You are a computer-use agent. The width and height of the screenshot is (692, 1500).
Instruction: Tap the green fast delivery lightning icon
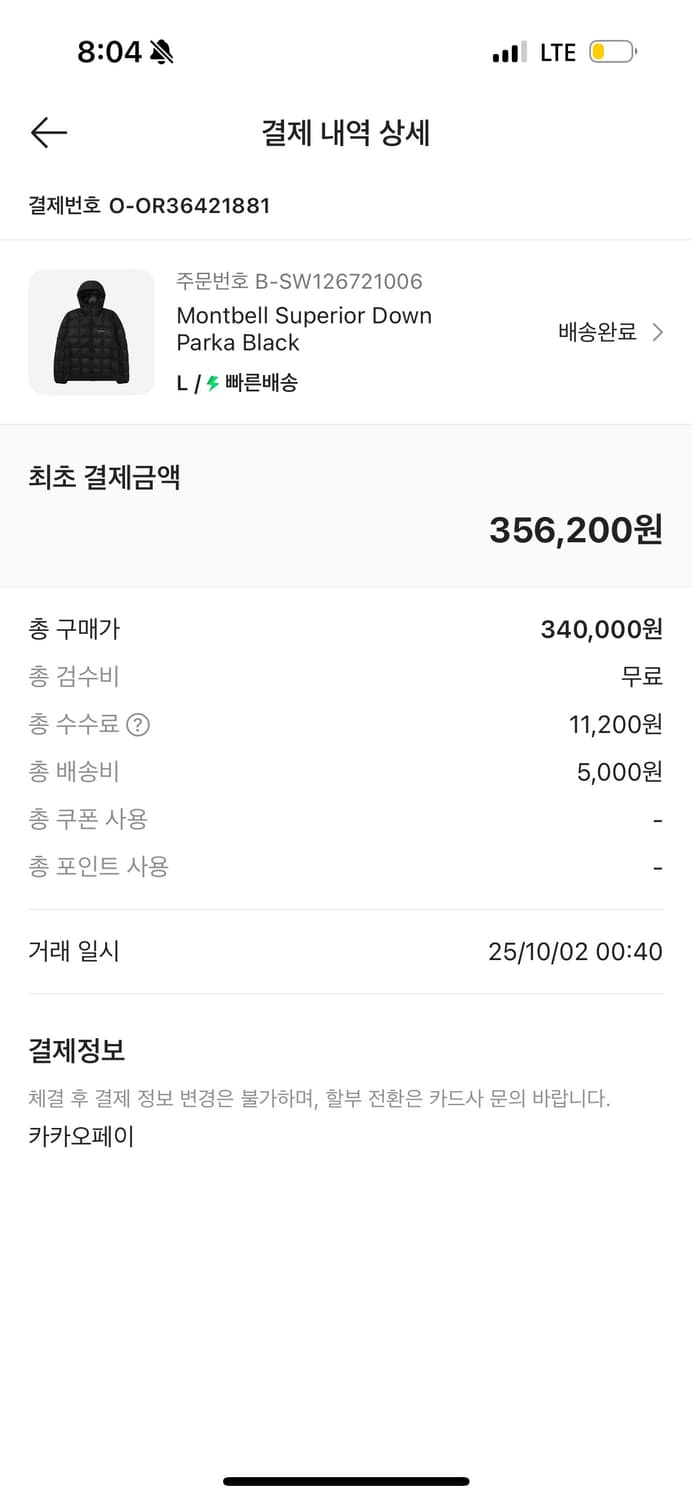click(x=212, y=383)
